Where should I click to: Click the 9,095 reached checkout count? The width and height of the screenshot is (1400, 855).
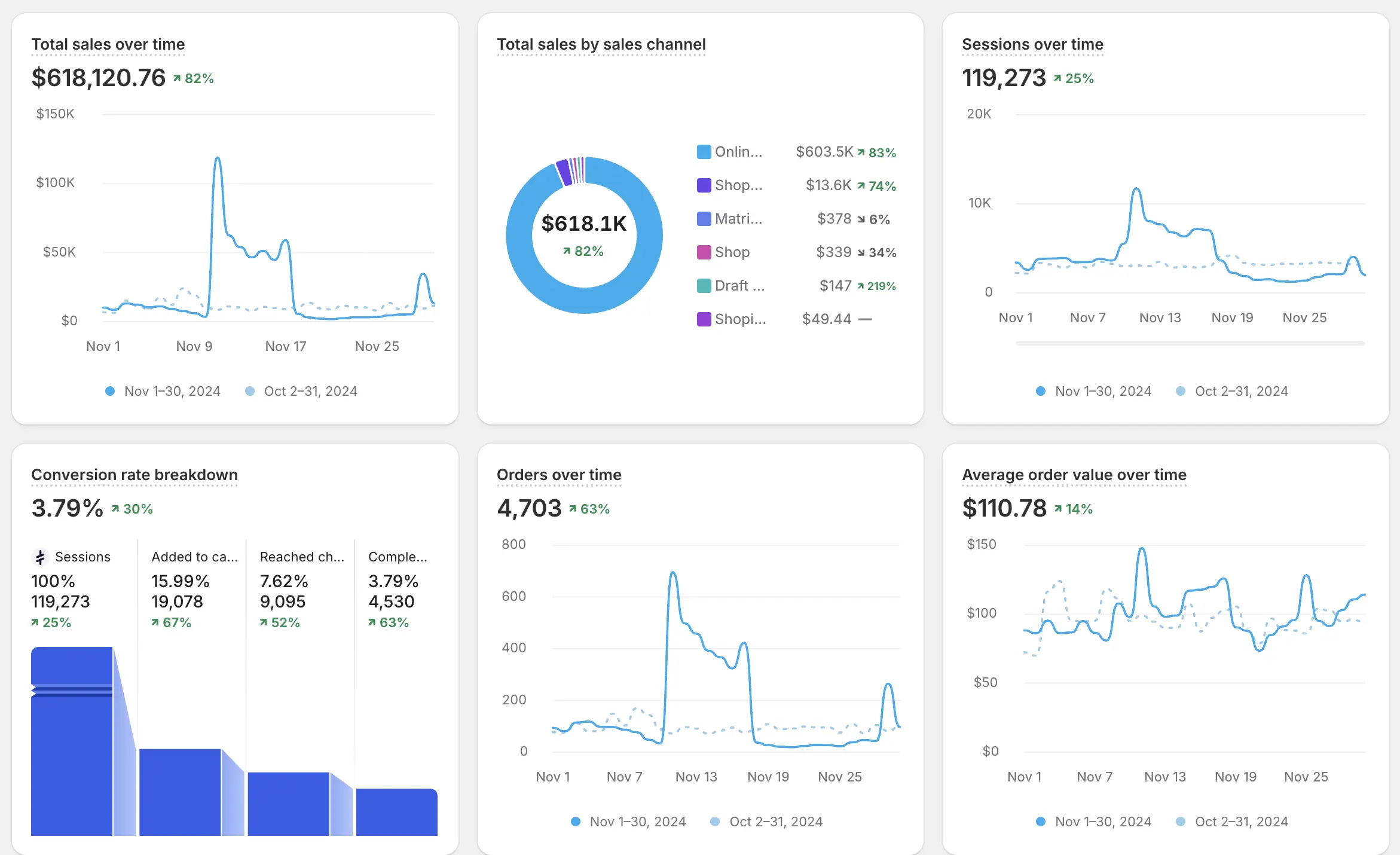[282, 602]
